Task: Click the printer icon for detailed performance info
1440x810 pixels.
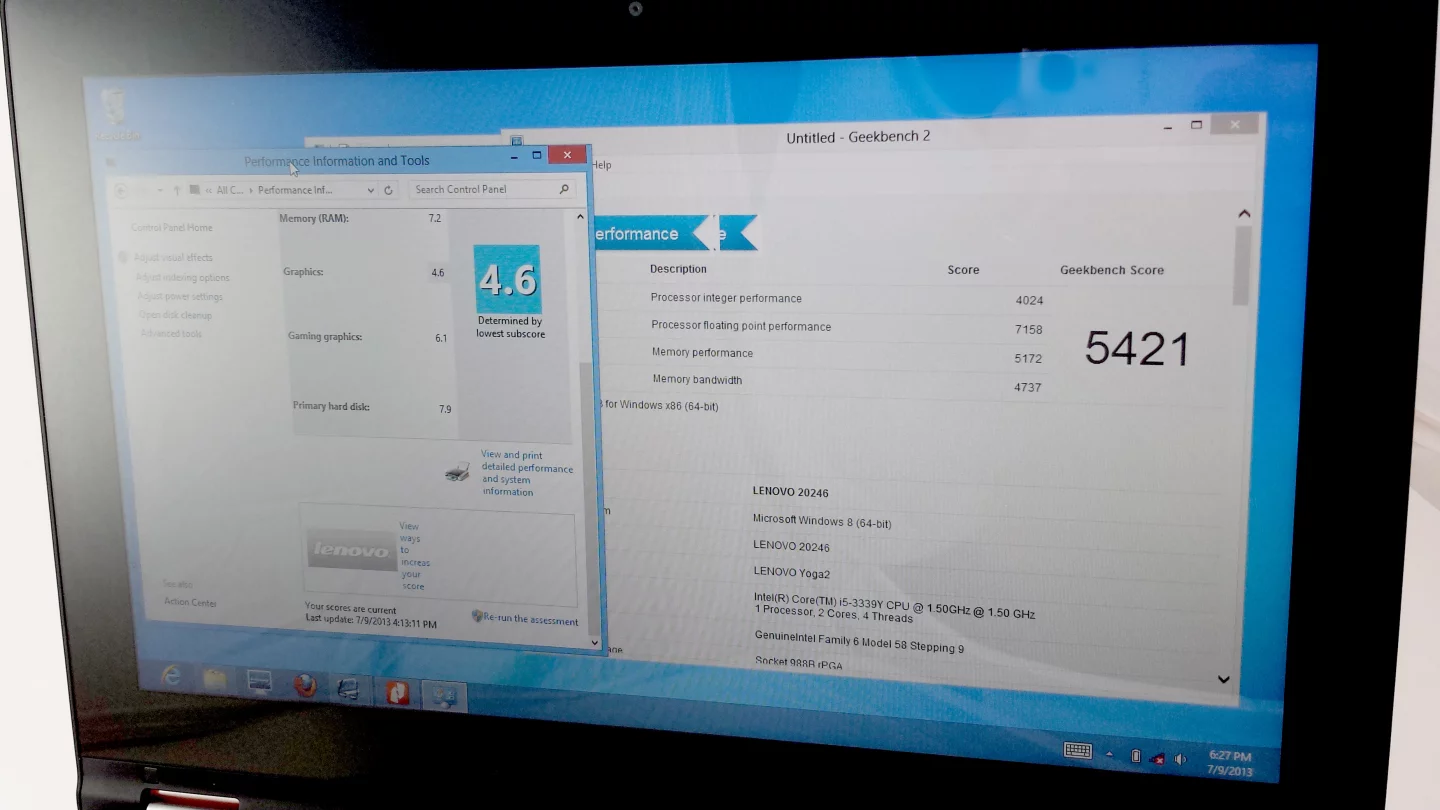Action: (457, 472)
